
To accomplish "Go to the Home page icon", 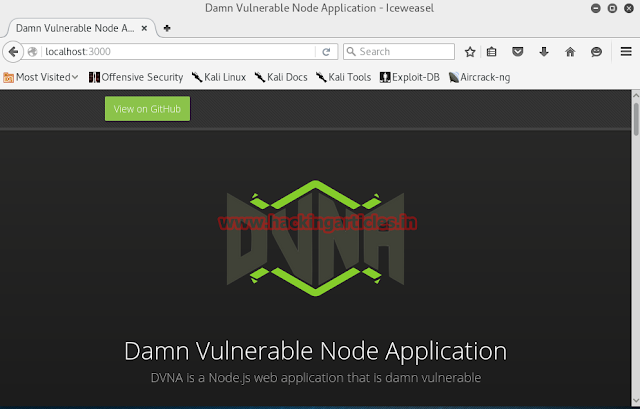I will 570,52.
